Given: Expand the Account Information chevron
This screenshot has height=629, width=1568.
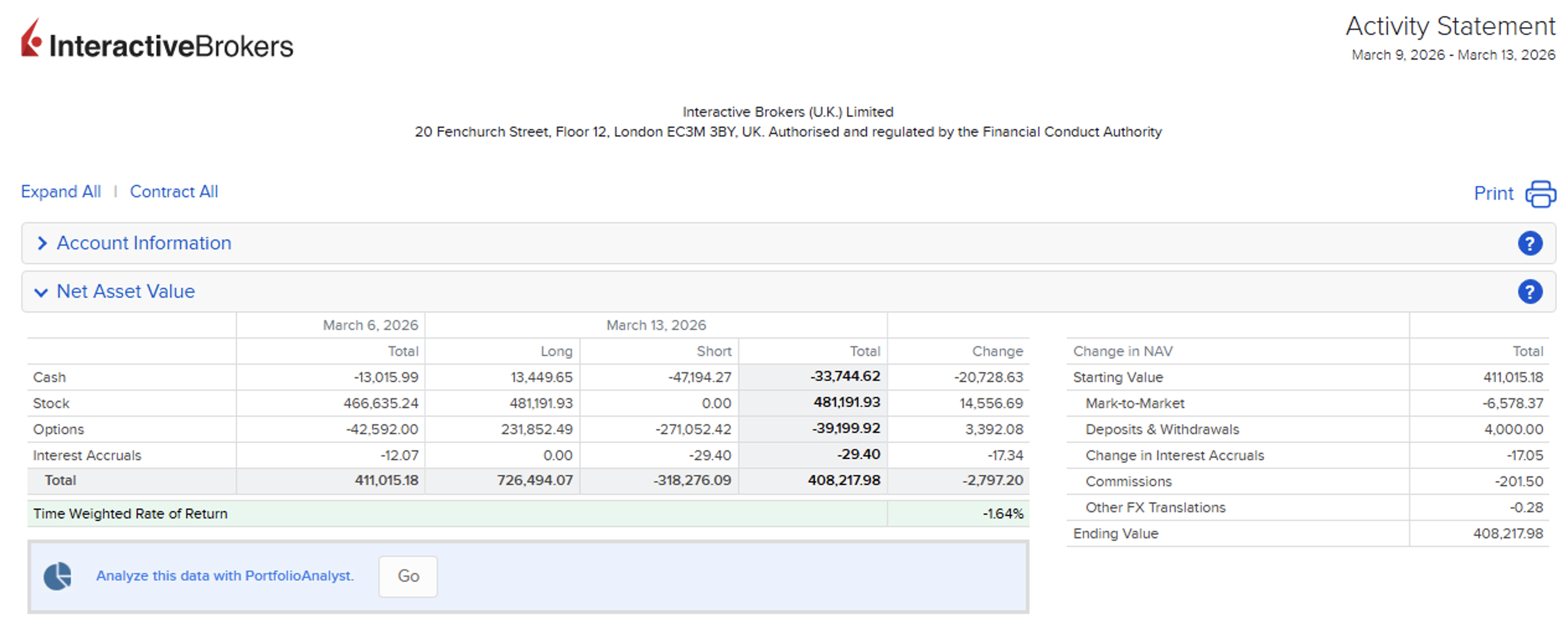Looking at the screenshot, I should click(x=42, y=243).
